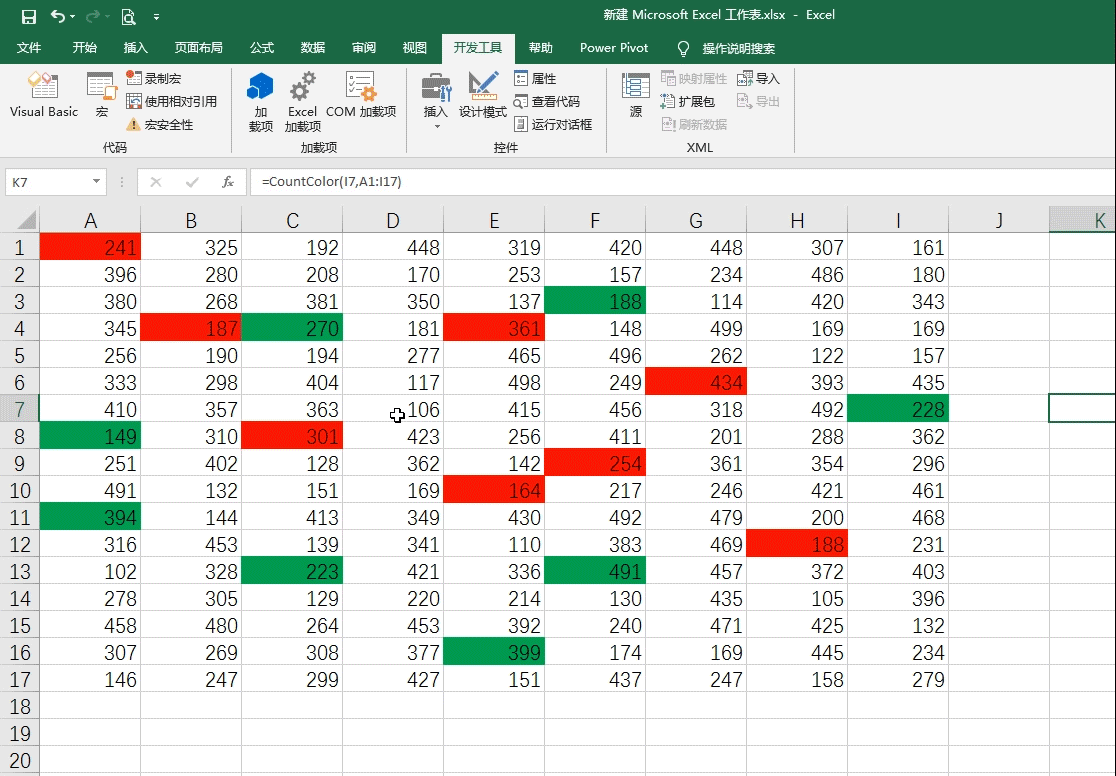The width and height of the screenshot is (1116, 776).
Task: Click the Save icon in title bar
Action: click(28, 16)
